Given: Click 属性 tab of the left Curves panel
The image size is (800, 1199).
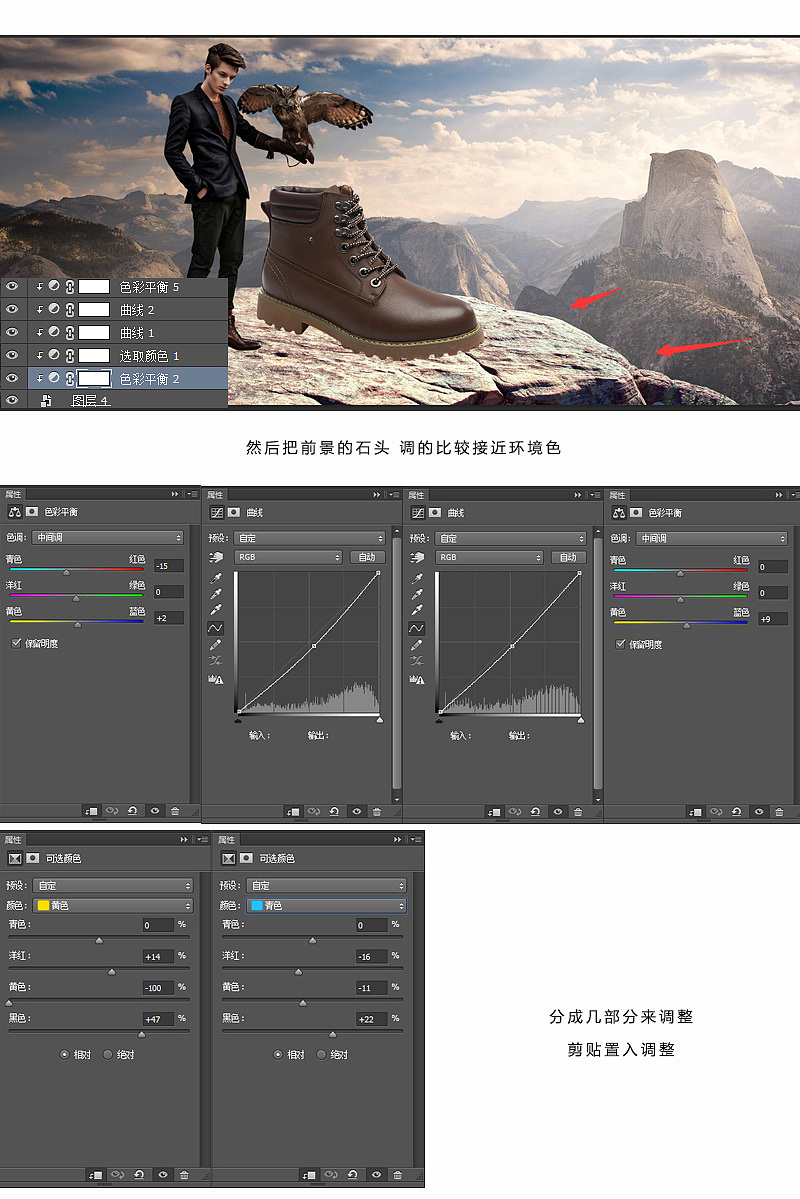Looking at the screenshot, I should [215, 495].
